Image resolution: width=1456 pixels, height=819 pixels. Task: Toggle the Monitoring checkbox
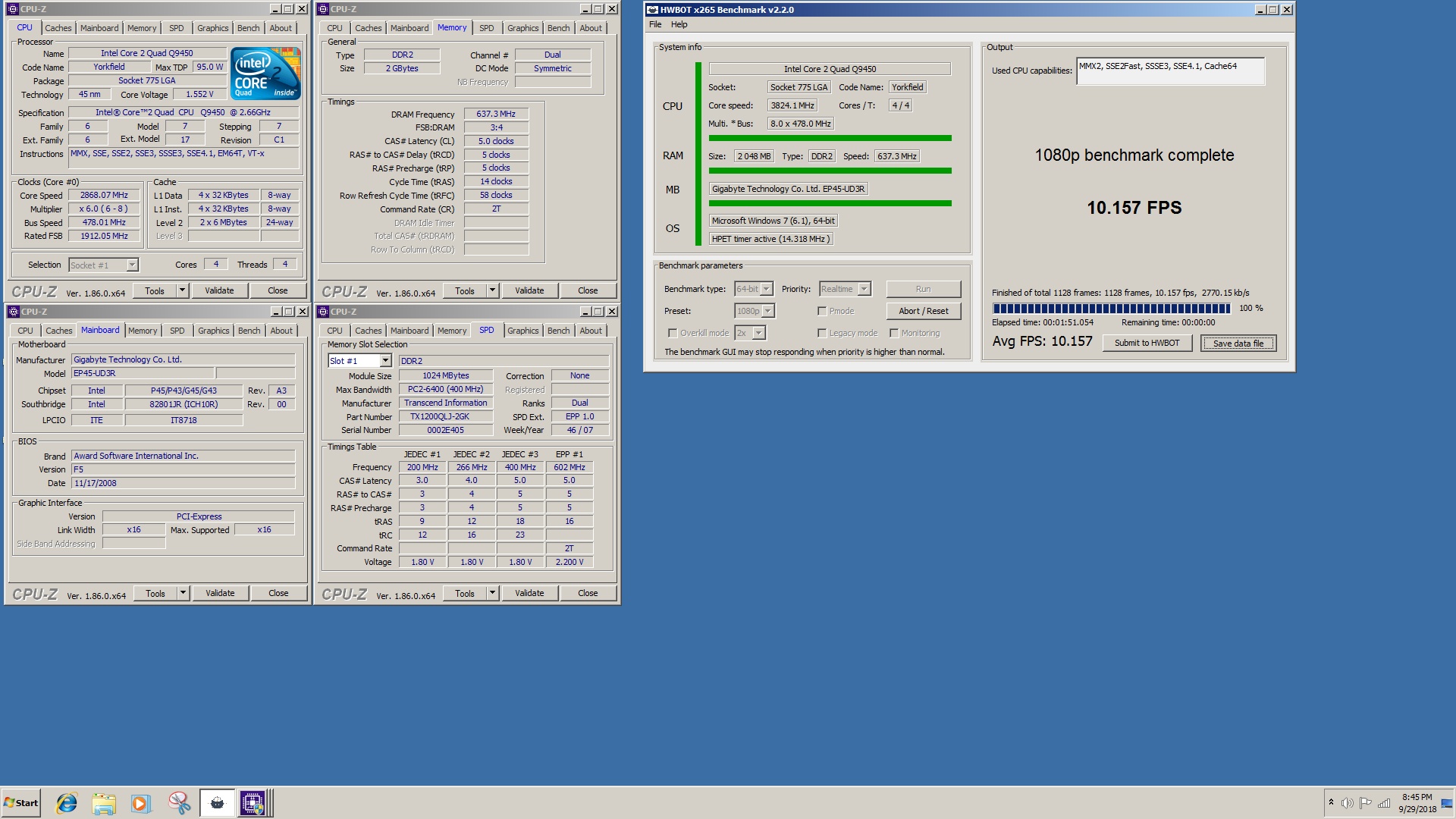pos(894,333)
